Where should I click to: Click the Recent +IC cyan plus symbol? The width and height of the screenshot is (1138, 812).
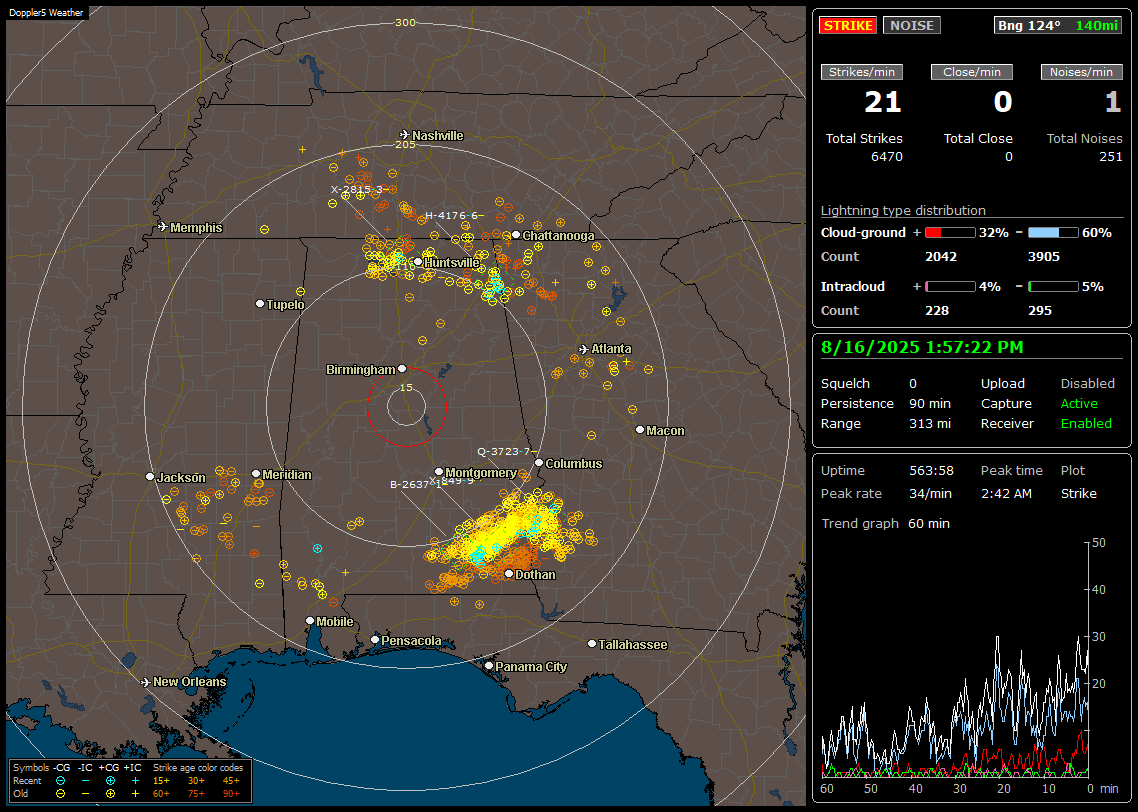[135, 781]
